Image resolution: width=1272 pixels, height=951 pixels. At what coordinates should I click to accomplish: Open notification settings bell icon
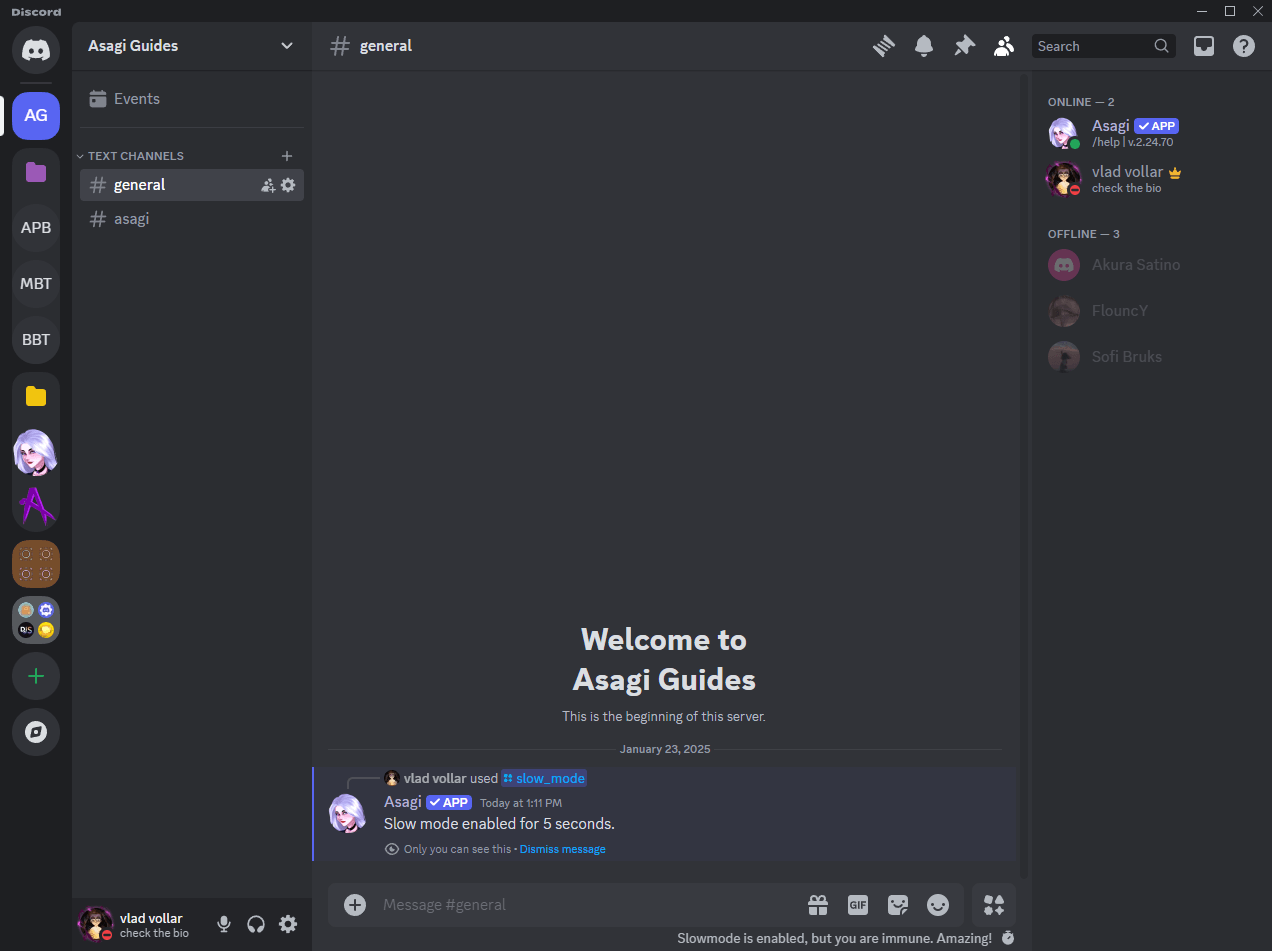click(x=924, y=46)
